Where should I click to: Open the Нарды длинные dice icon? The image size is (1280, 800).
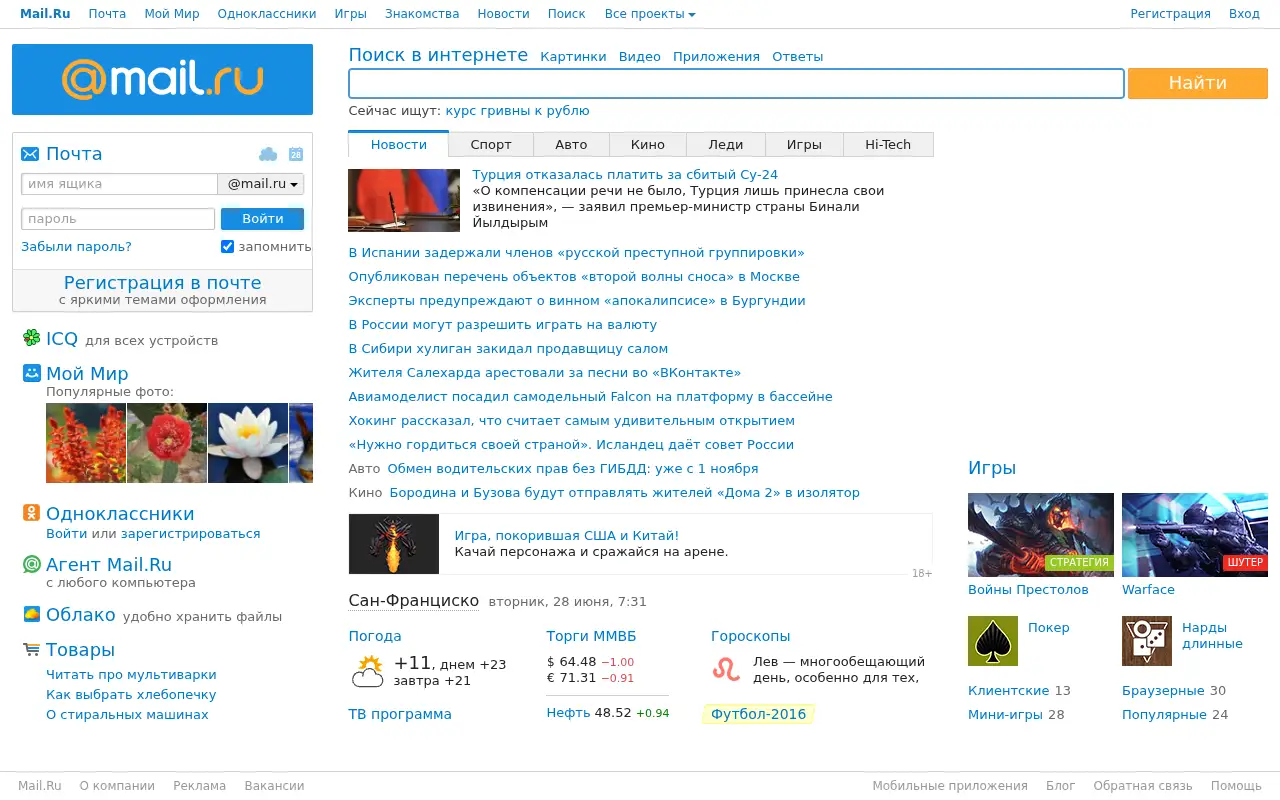1147,641
